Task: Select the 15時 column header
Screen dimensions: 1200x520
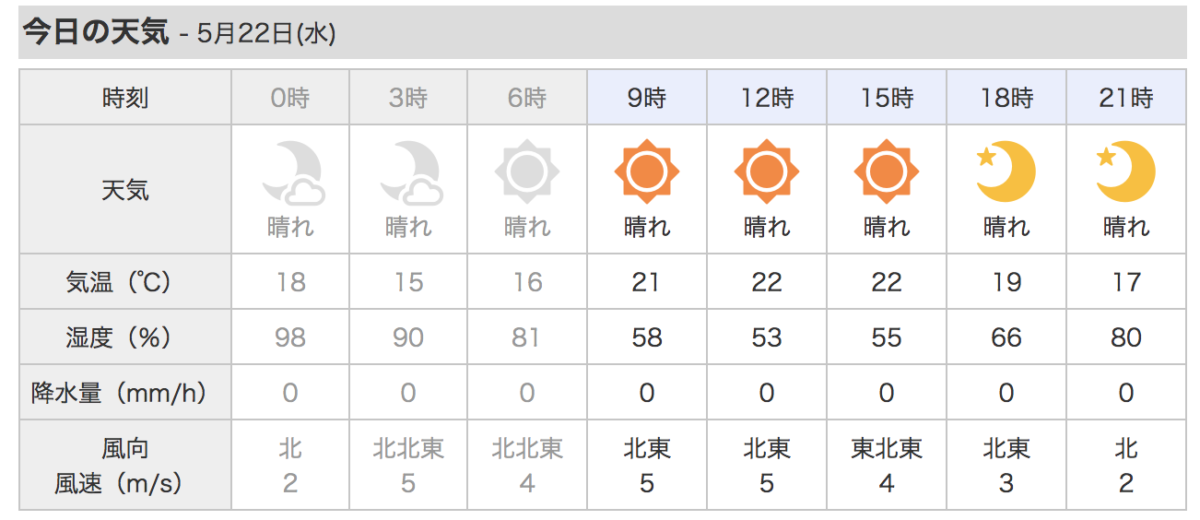Action: pos(886,98)
